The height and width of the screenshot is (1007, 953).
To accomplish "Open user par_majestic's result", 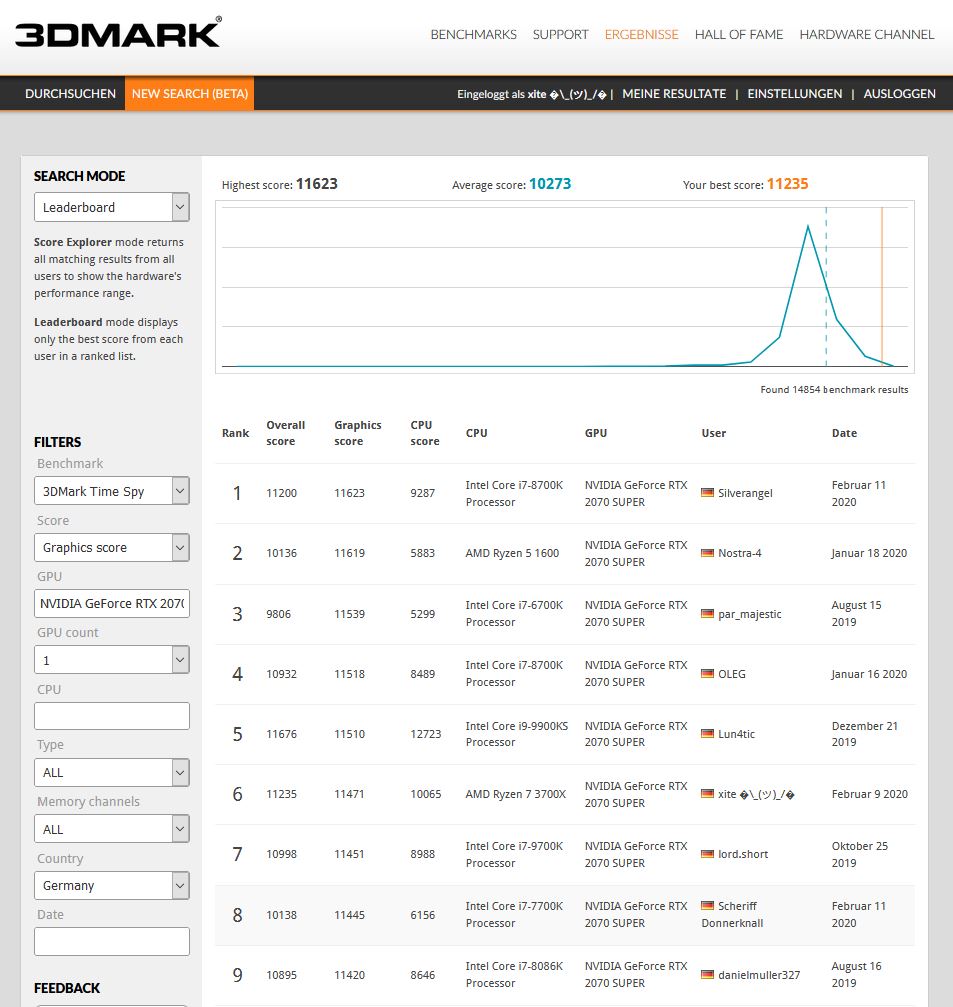I will (749, 614).
